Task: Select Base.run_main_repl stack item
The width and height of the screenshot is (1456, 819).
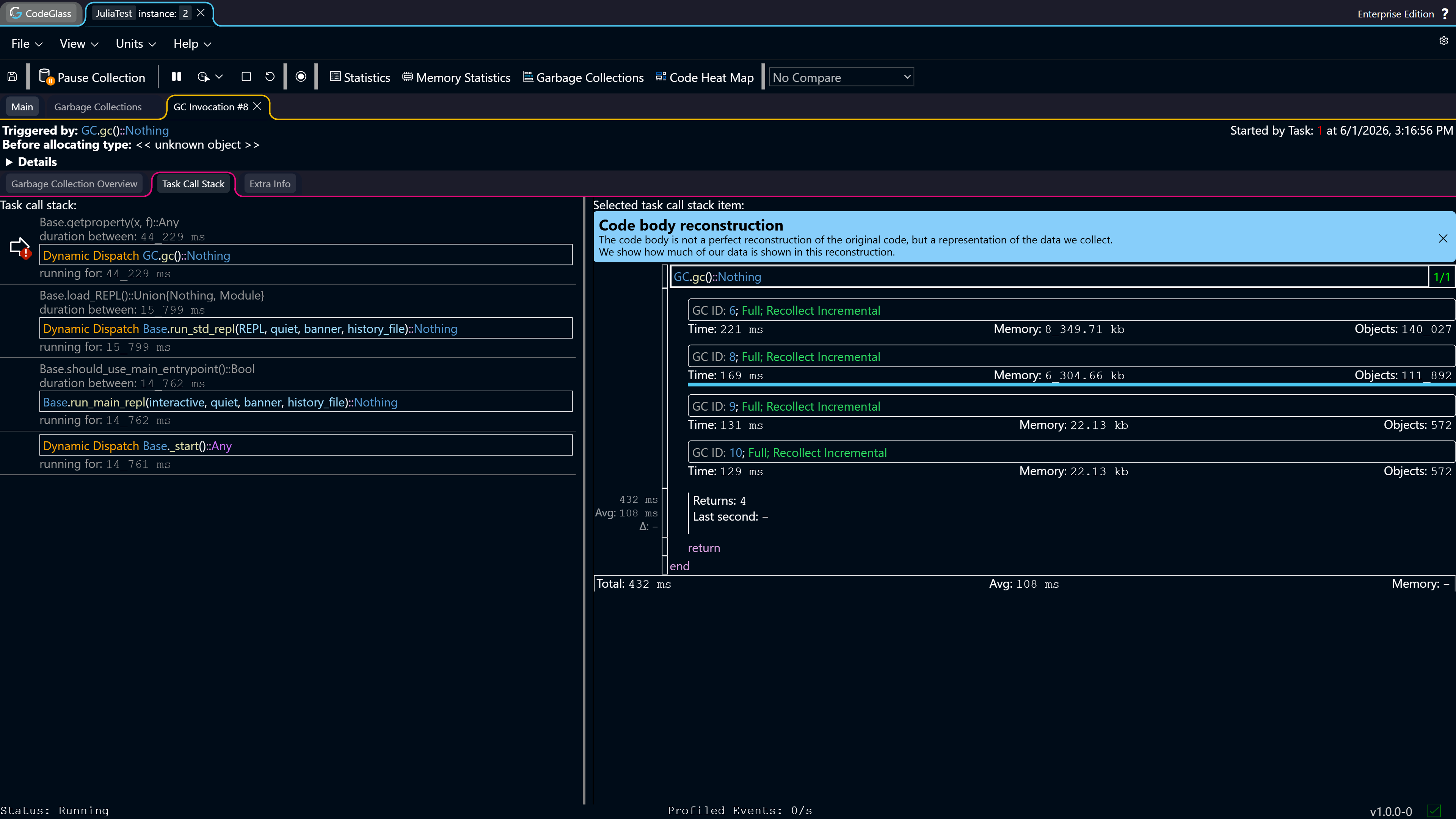Action: (306, 402)
